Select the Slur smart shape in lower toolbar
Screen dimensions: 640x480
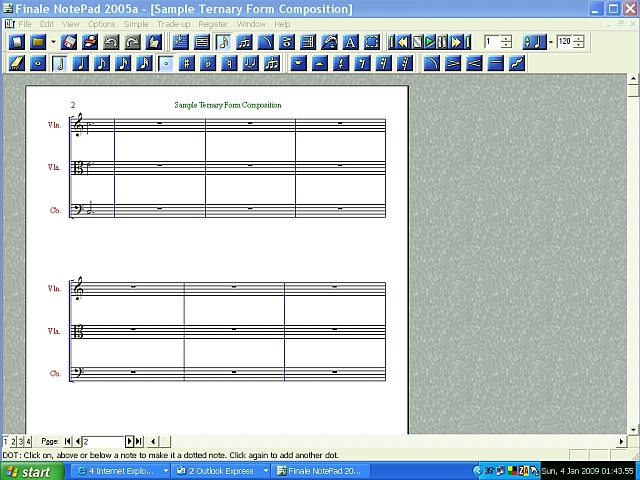[431, 64]
